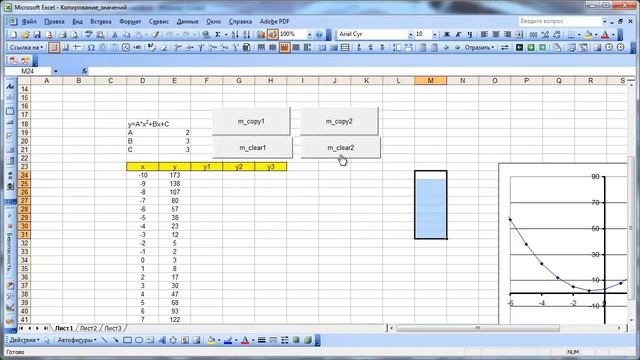
Task: Select the Oval drawing tool
Action: (x=139, y=340)
